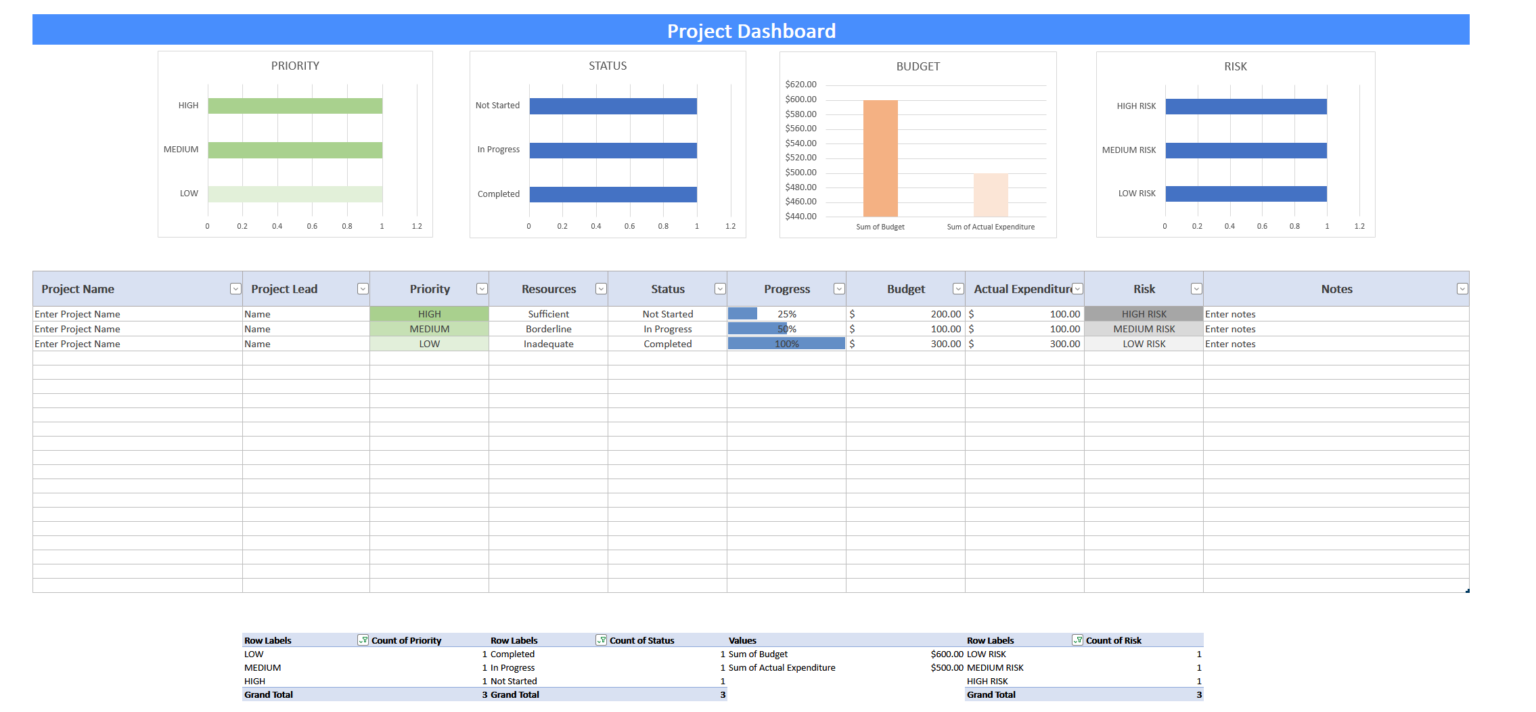This screenshot has height=712, width=1536.
Task: Select Grand Total in the Risk pivot
Action: coord(990,694)
